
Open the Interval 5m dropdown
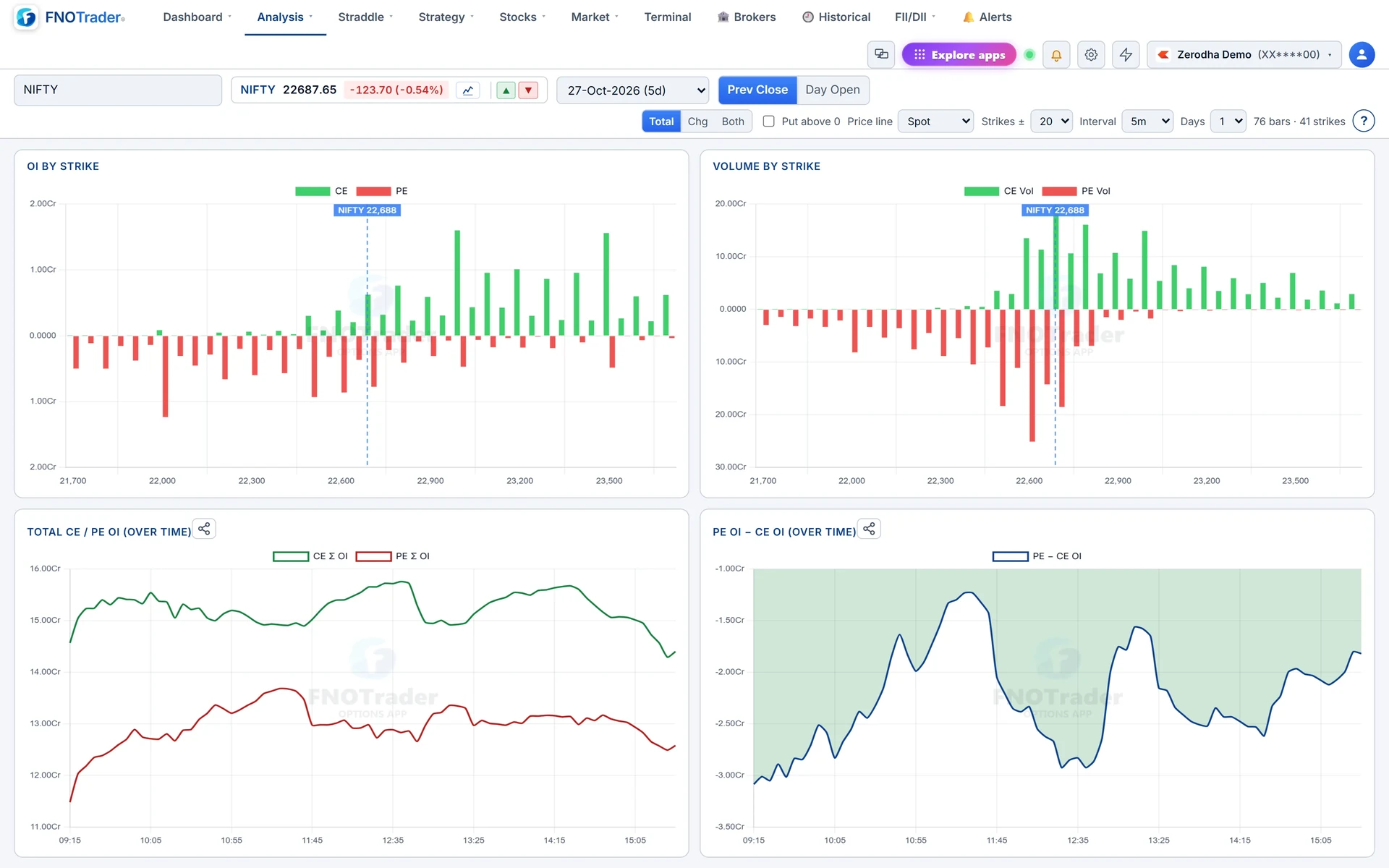(x=1147, y=121)
